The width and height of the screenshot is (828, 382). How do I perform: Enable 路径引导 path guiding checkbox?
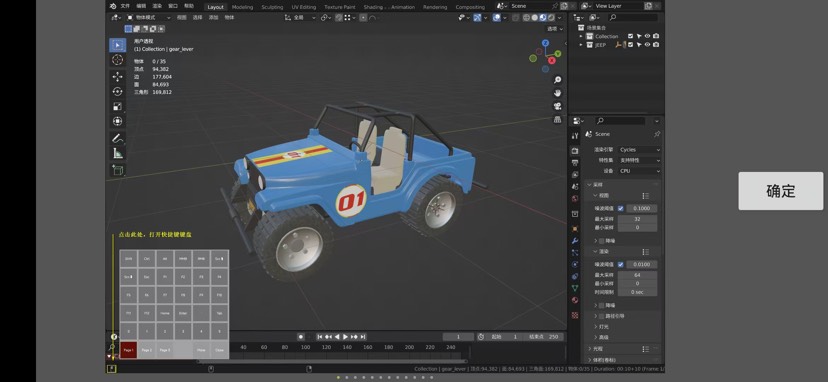[x=601, y=316]
